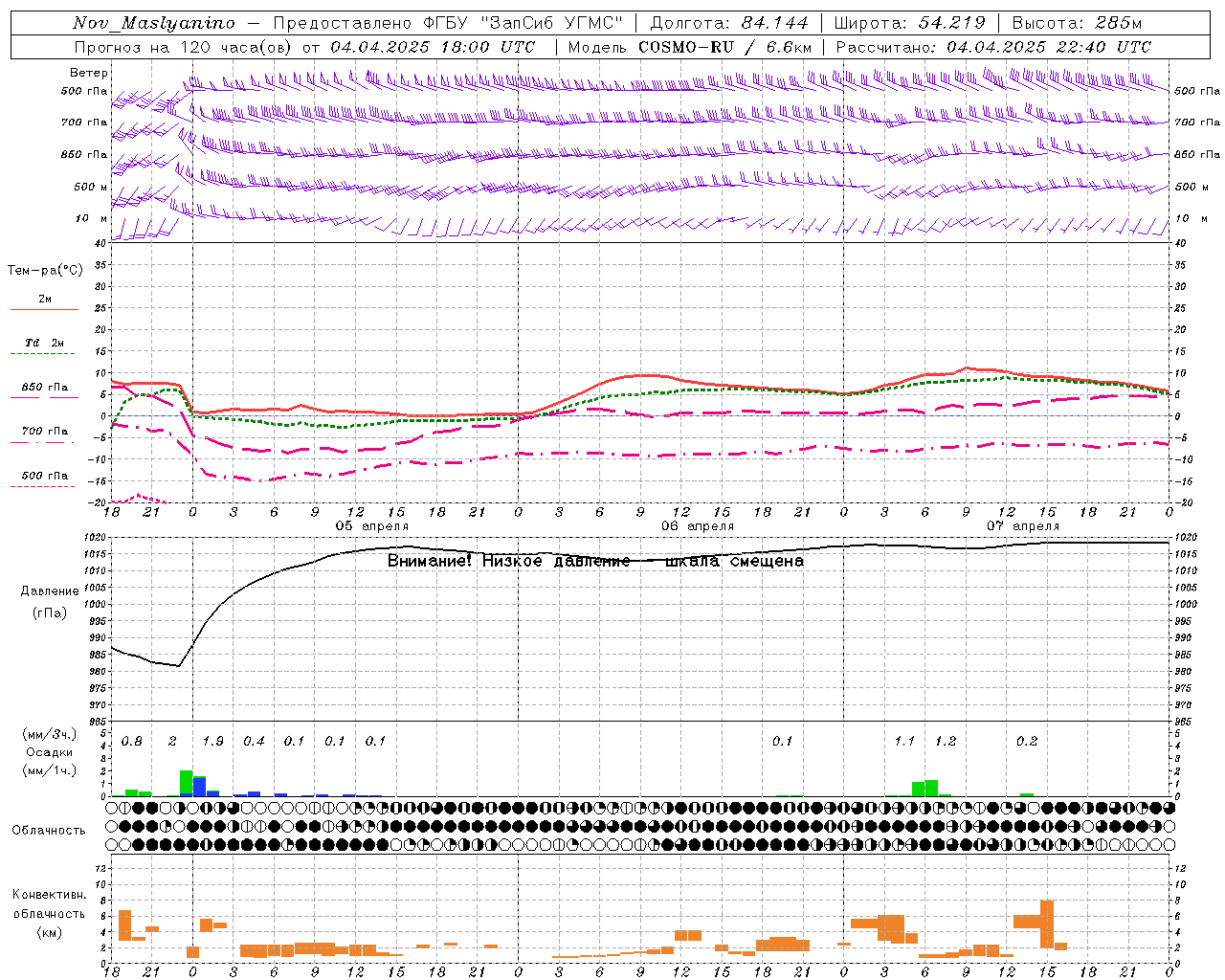This screenshot has width=1225, height=980.
Task: Click the Td 2м dew point legend label
Action: [45, 343]
